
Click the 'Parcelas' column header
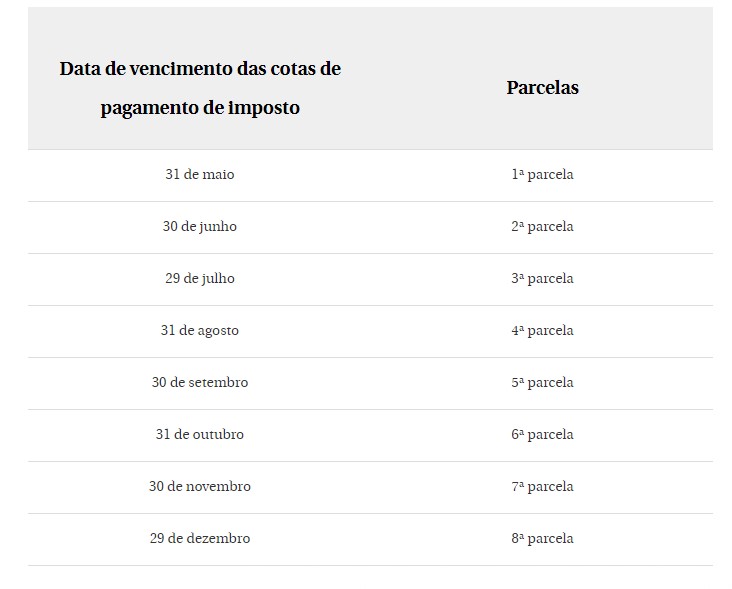pyautogui.click(x=542, y=88)
